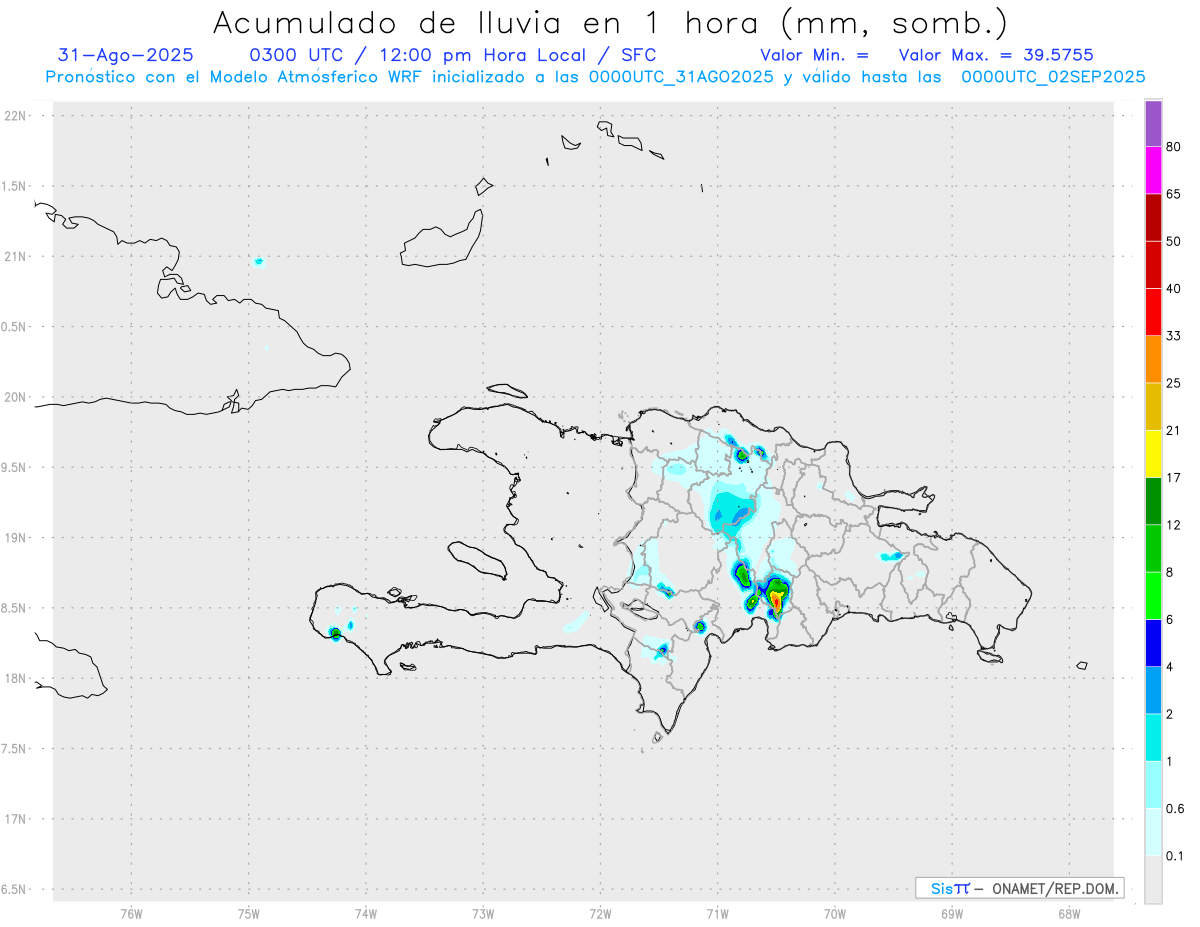
Task: Click the small cyan rain spot near 75W 21N
Action: pos(259,262)
